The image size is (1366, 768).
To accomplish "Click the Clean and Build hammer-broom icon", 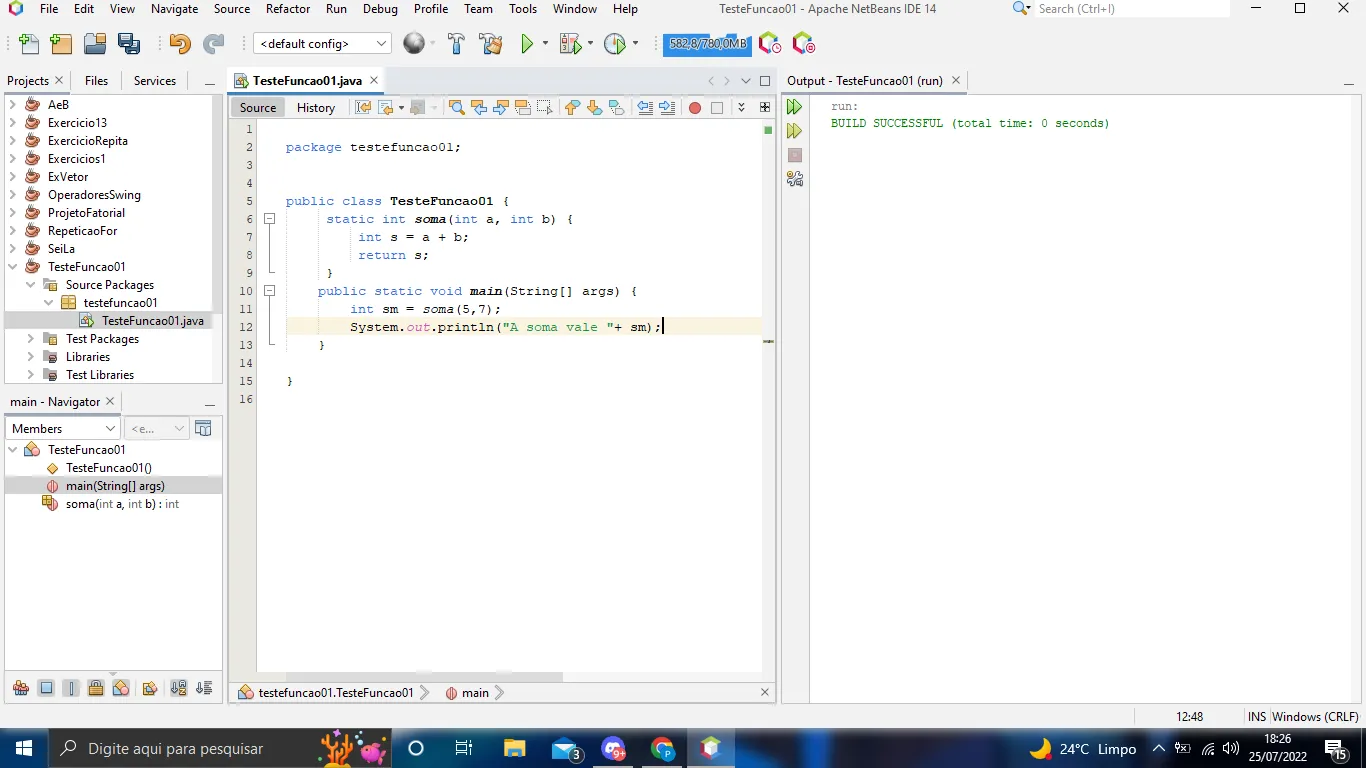I will pos(490,44).
